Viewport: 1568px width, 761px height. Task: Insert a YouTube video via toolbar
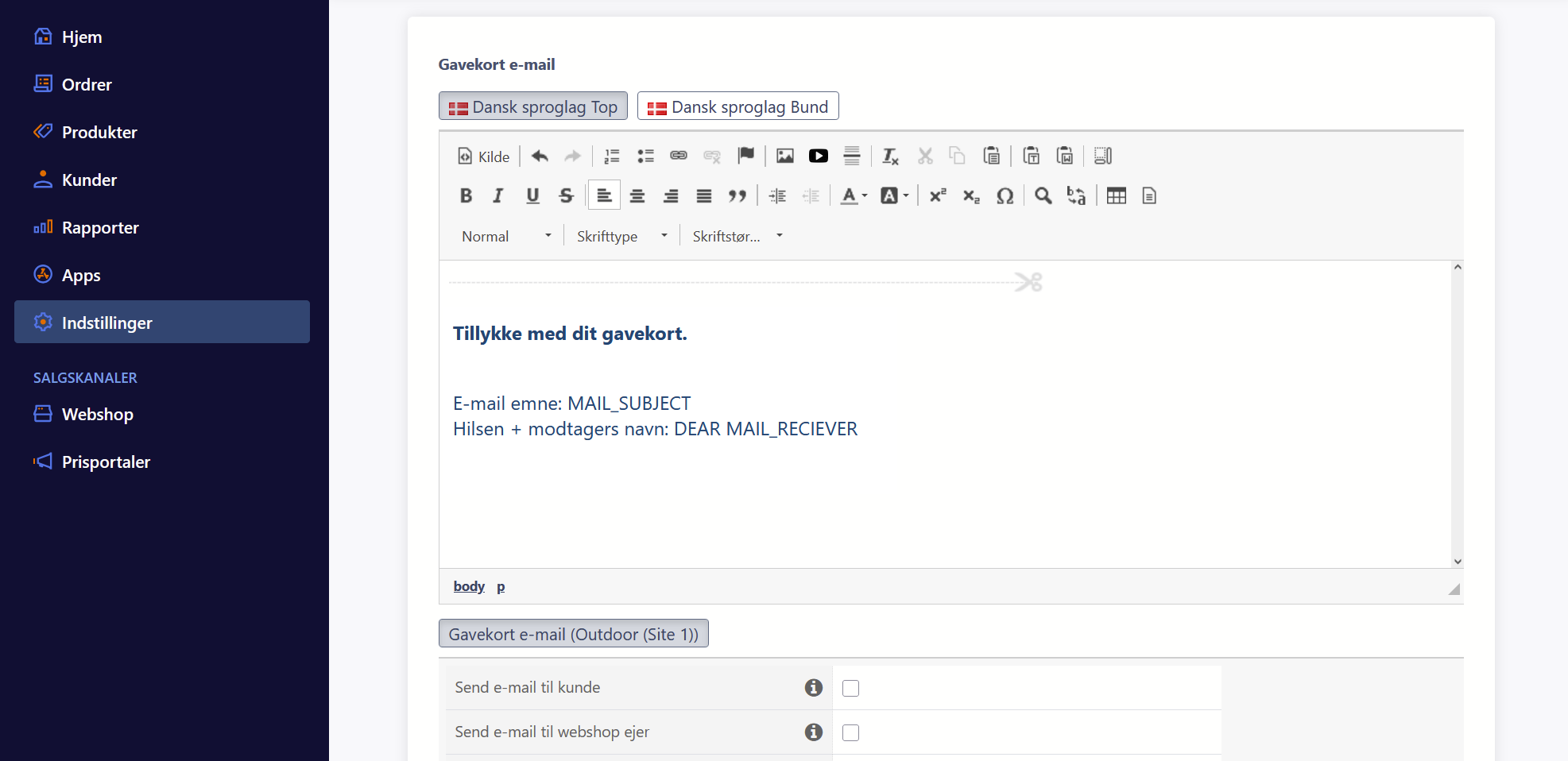coord(818,156)
